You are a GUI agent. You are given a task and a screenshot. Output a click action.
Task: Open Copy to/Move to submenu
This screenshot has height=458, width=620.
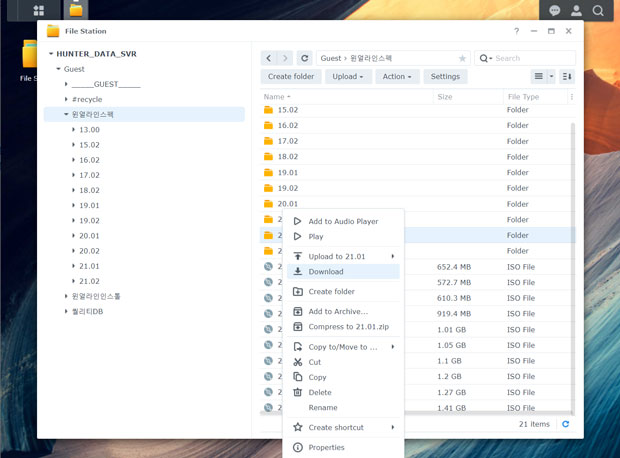coord(343,347)
